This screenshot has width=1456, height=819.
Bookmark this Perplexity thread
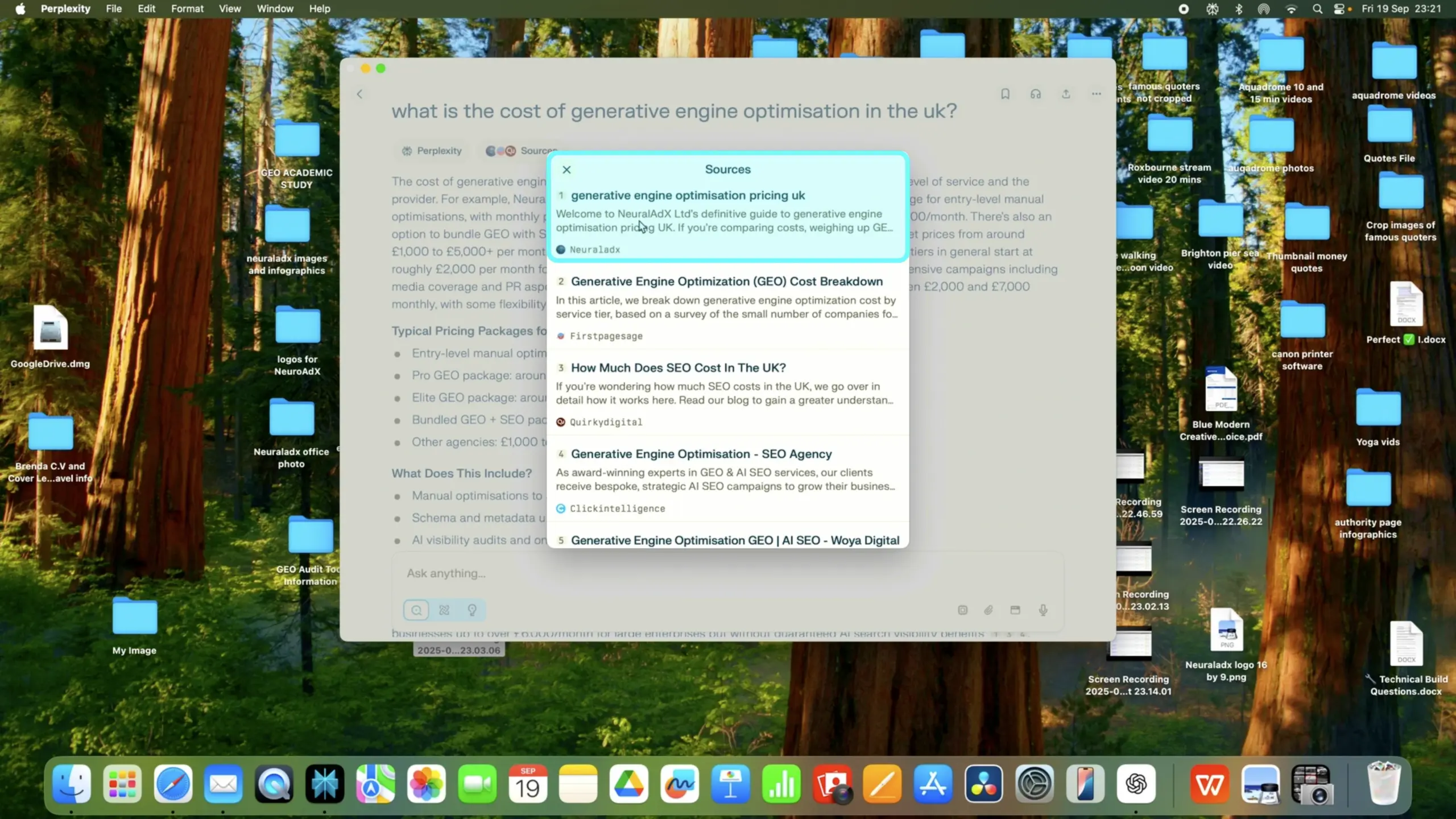(x=1005, y=94)
